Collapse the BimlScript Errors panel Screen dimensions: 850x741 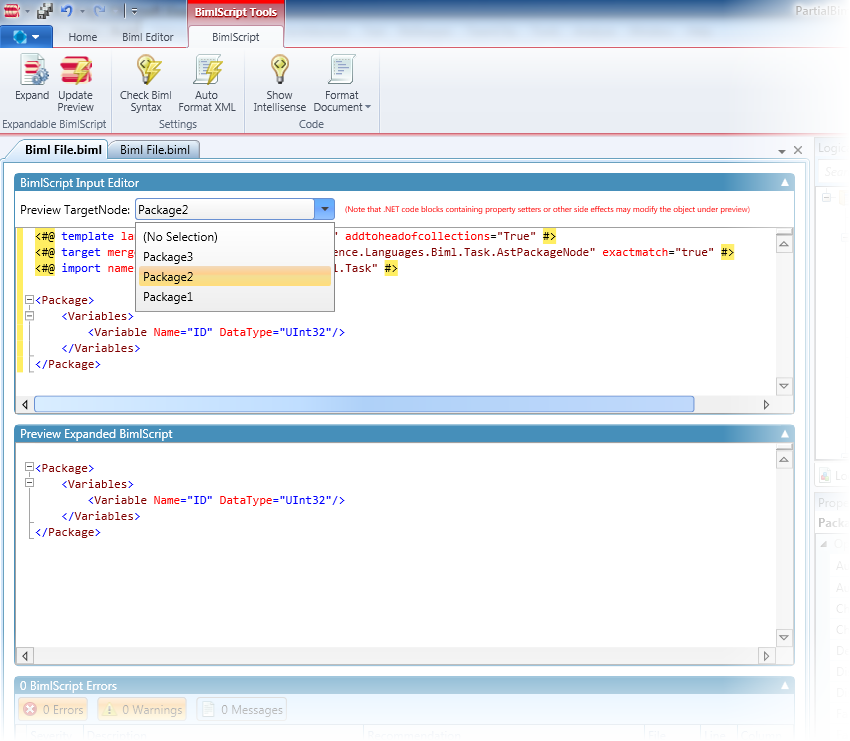784,686
